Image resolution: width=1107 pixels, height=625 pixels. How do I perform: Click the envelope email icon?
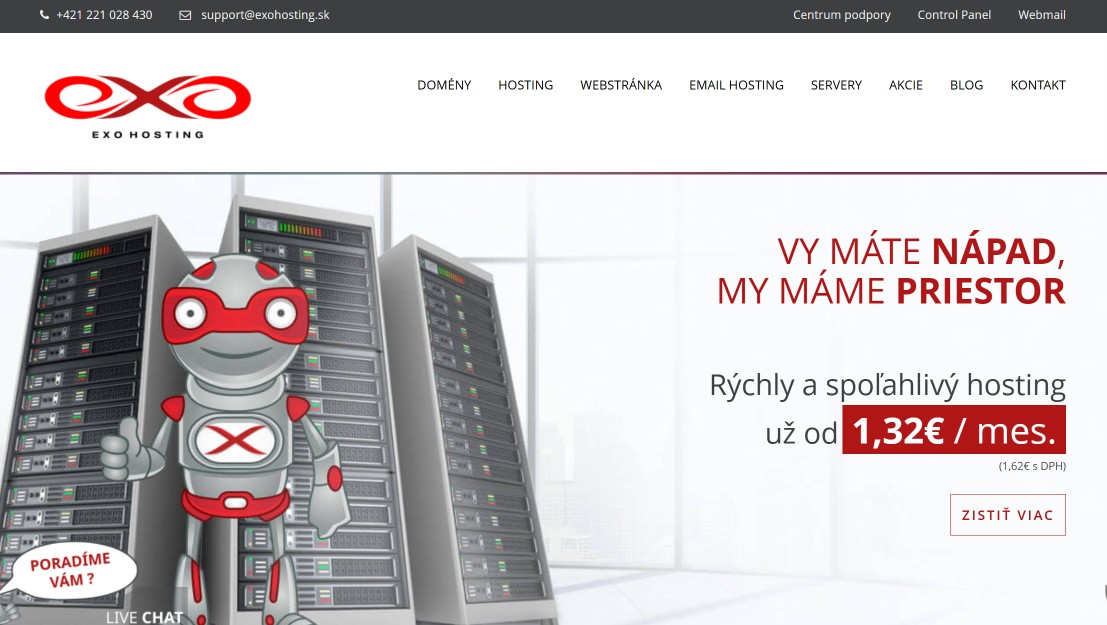(185, 15)
